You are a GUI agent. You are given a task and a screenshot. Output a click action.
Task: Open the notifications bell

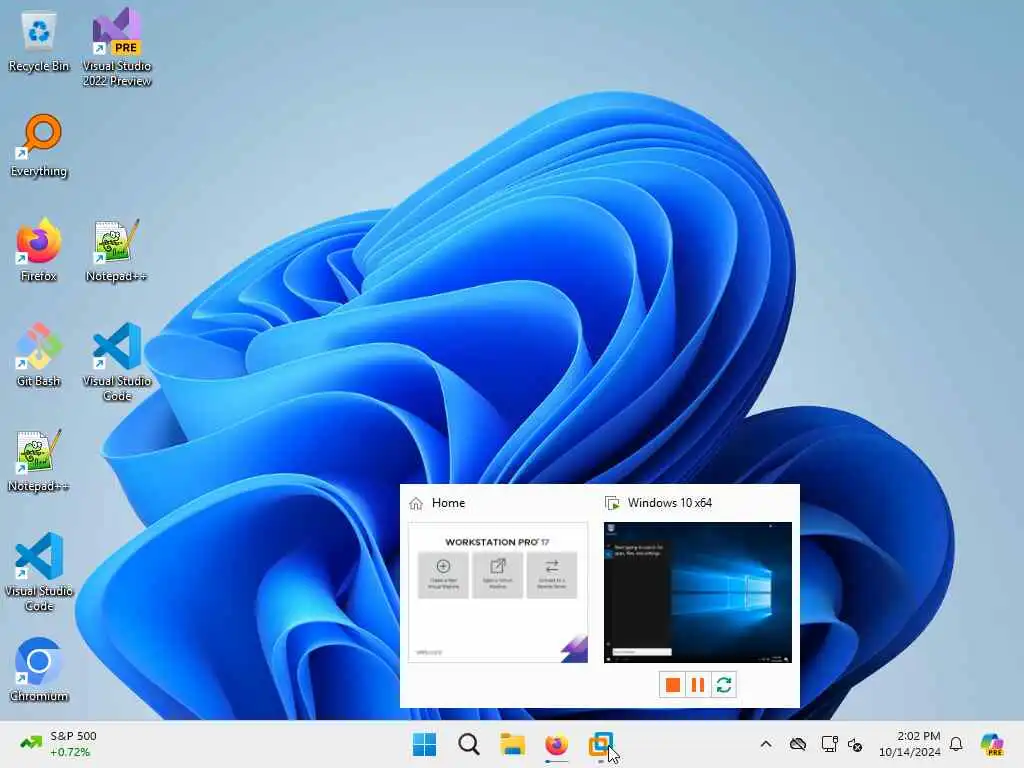pyautogui.click(x=956, y=744)
